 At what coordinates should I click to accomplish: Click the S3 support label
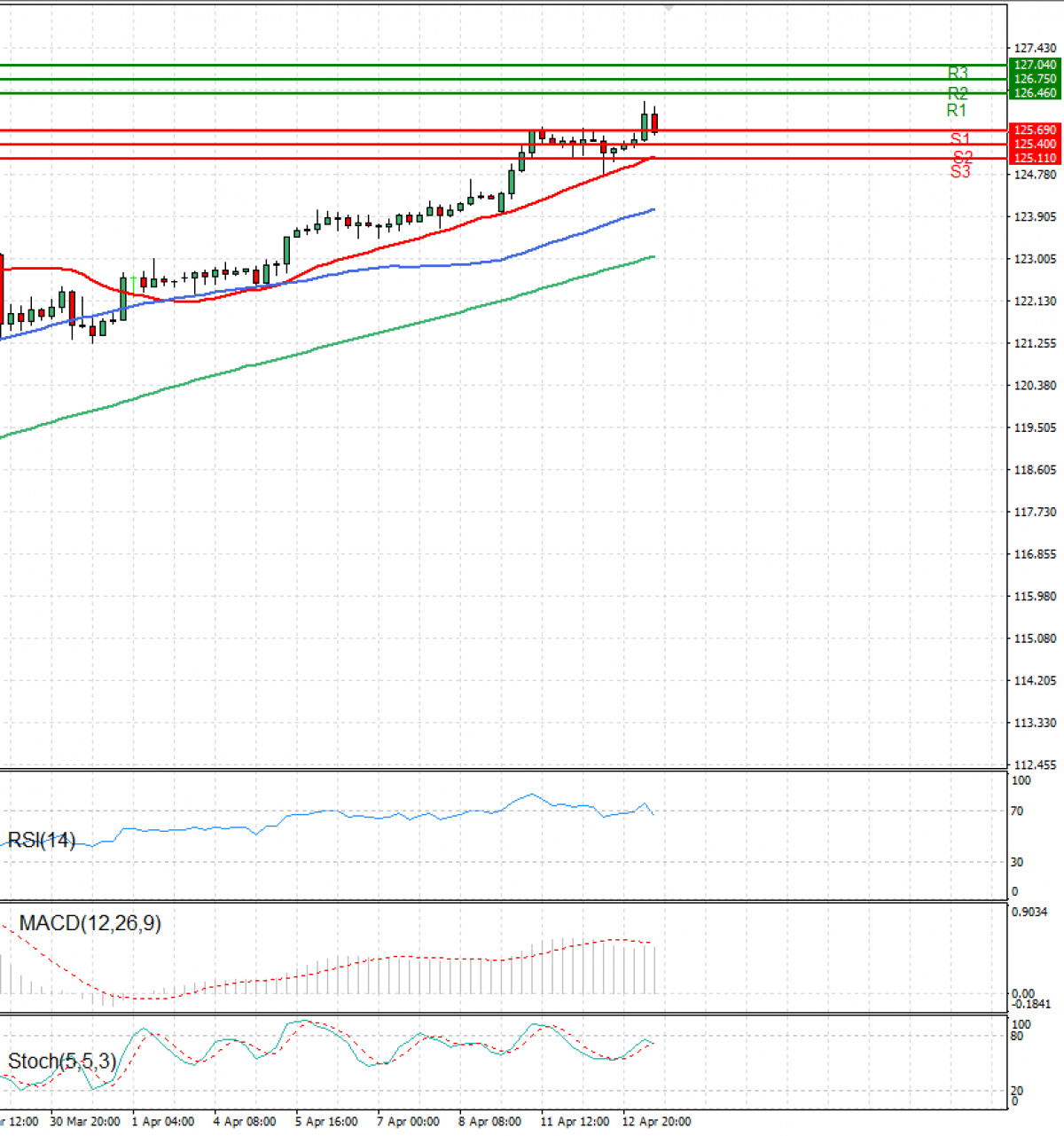click(x=960, y=172)
